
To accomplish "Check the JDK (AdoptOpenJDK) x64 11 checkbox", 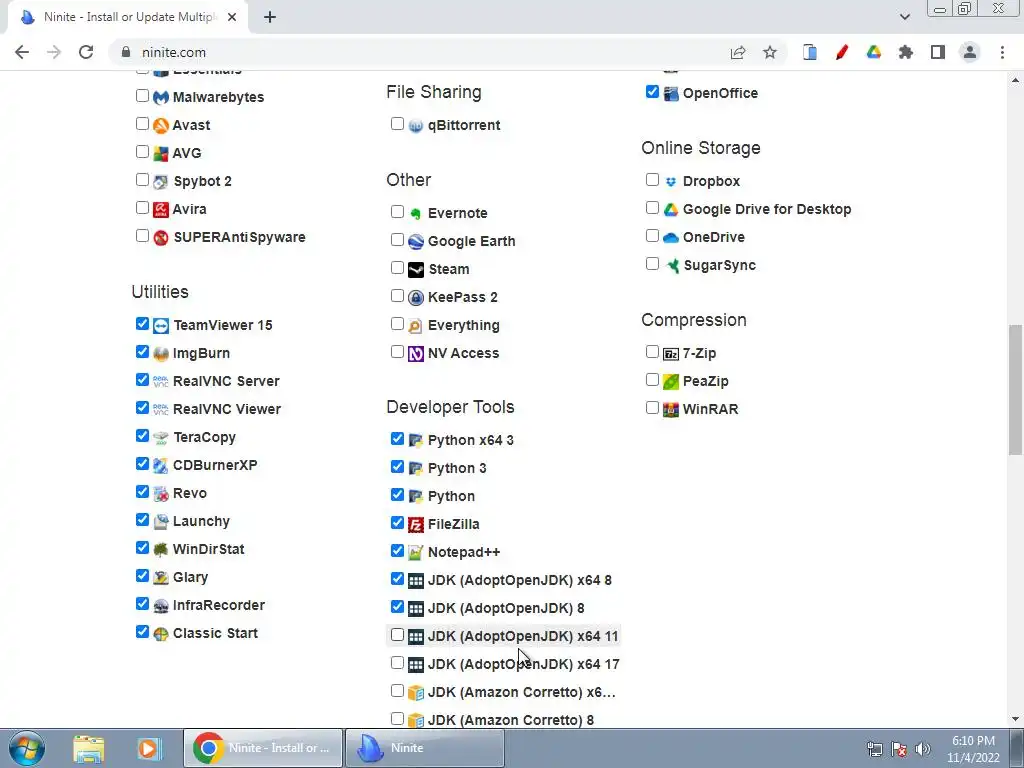I will coord(397,635).
